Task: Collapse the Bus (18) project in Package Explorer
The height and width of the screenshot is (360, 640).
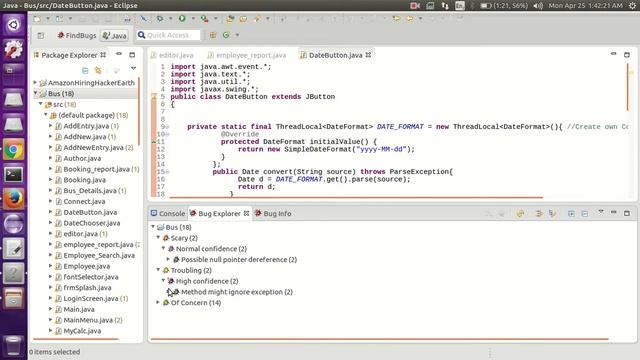Action: [35, 93]
